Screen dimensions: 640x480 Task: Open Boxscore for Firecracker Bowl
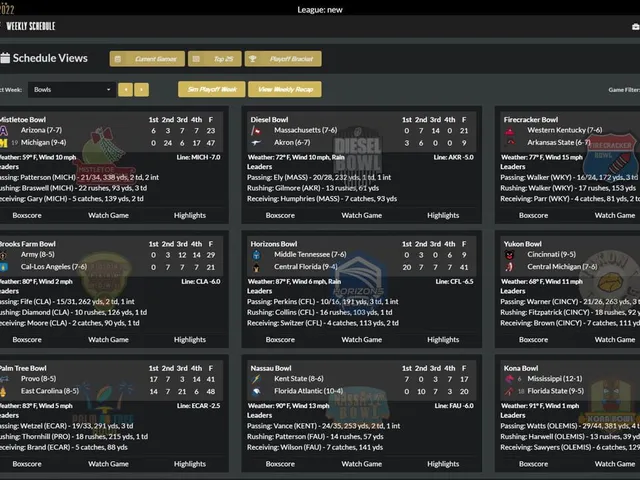[x=533, y=215]
